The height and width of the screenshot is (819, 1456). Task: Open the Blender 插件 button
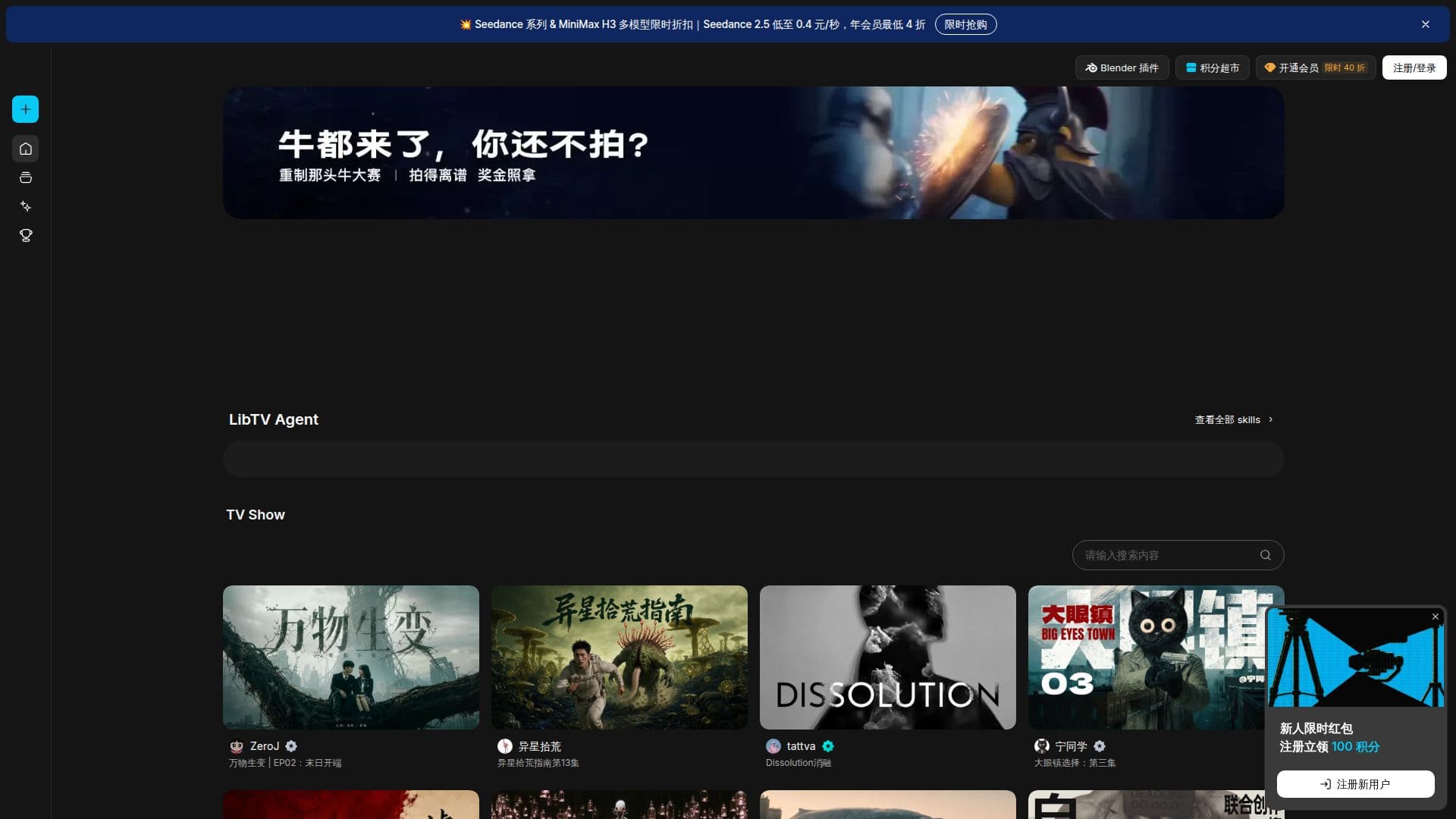tap(1122, 67)
